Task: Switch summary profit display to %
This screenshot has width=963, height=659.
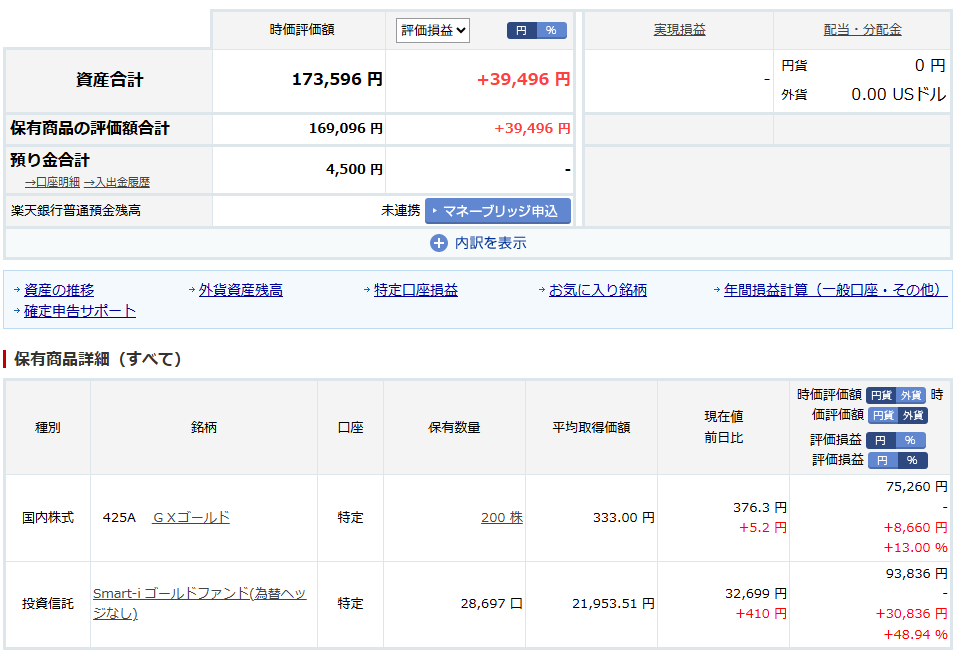Action: click(551, 30)
